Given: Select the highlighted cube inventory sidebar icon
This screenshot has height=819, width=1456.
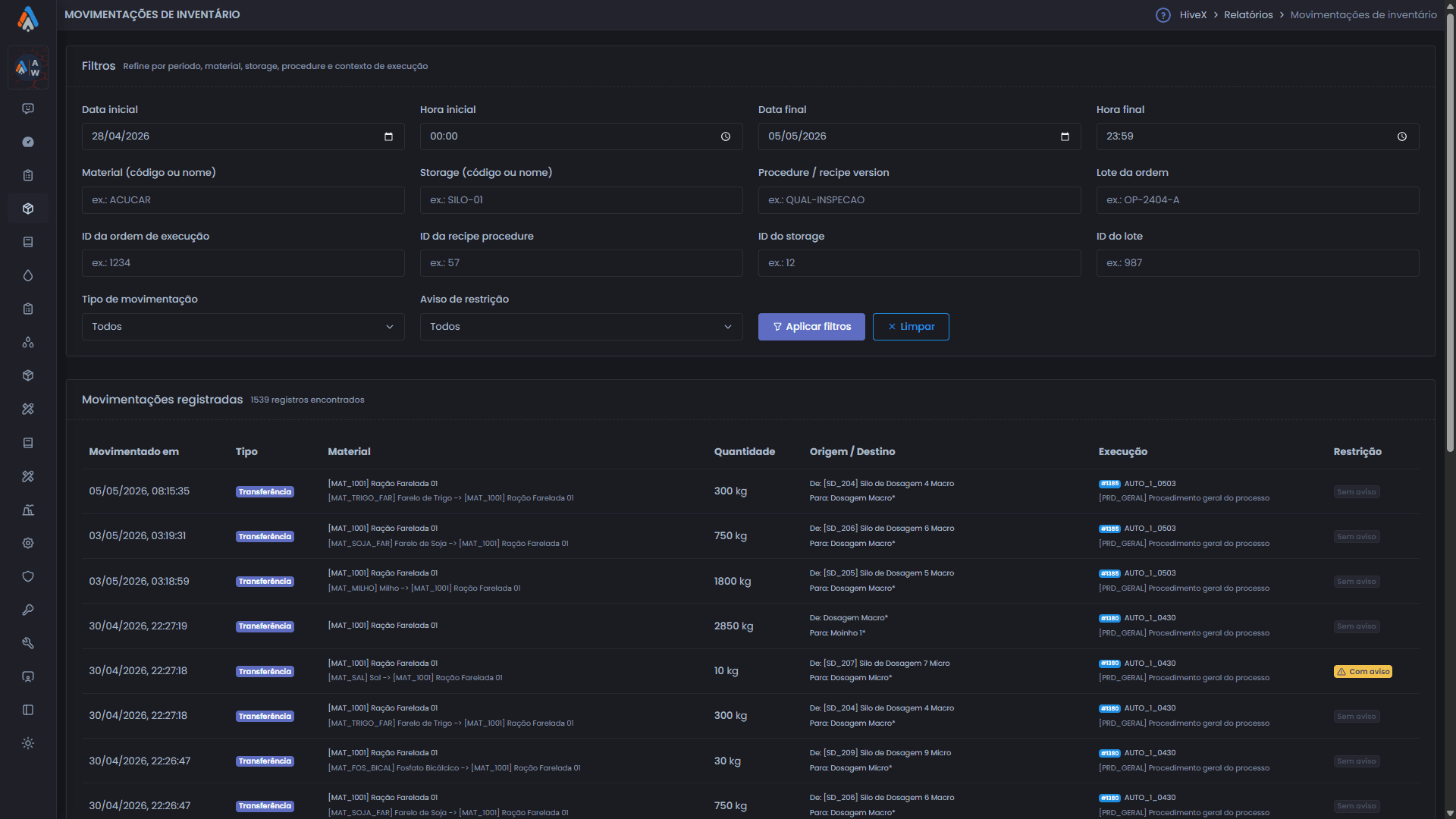Looking at the screenshot, I should click(28, 209).
